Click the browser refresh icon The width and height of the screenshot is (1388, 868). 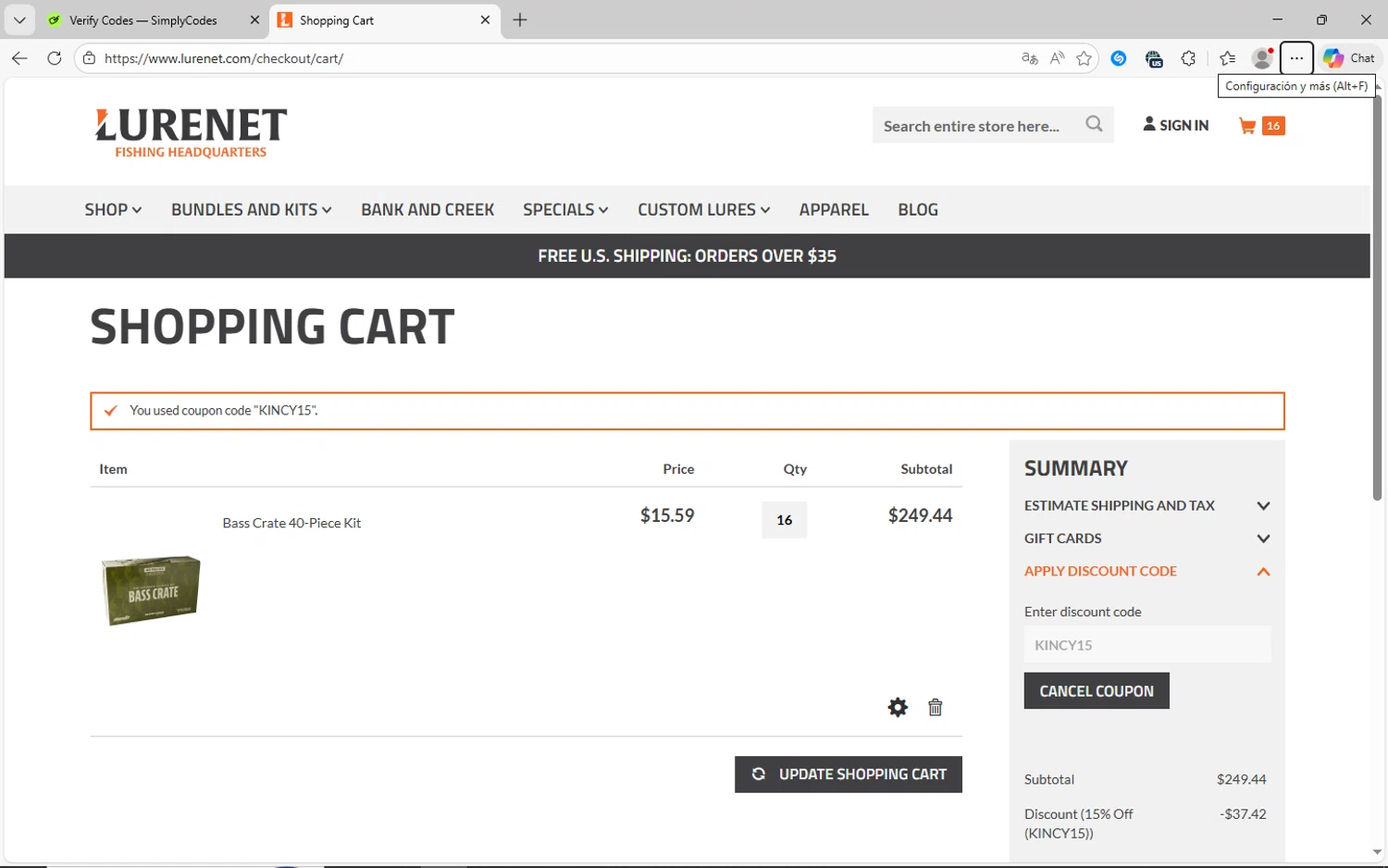[x=55, y=58]
